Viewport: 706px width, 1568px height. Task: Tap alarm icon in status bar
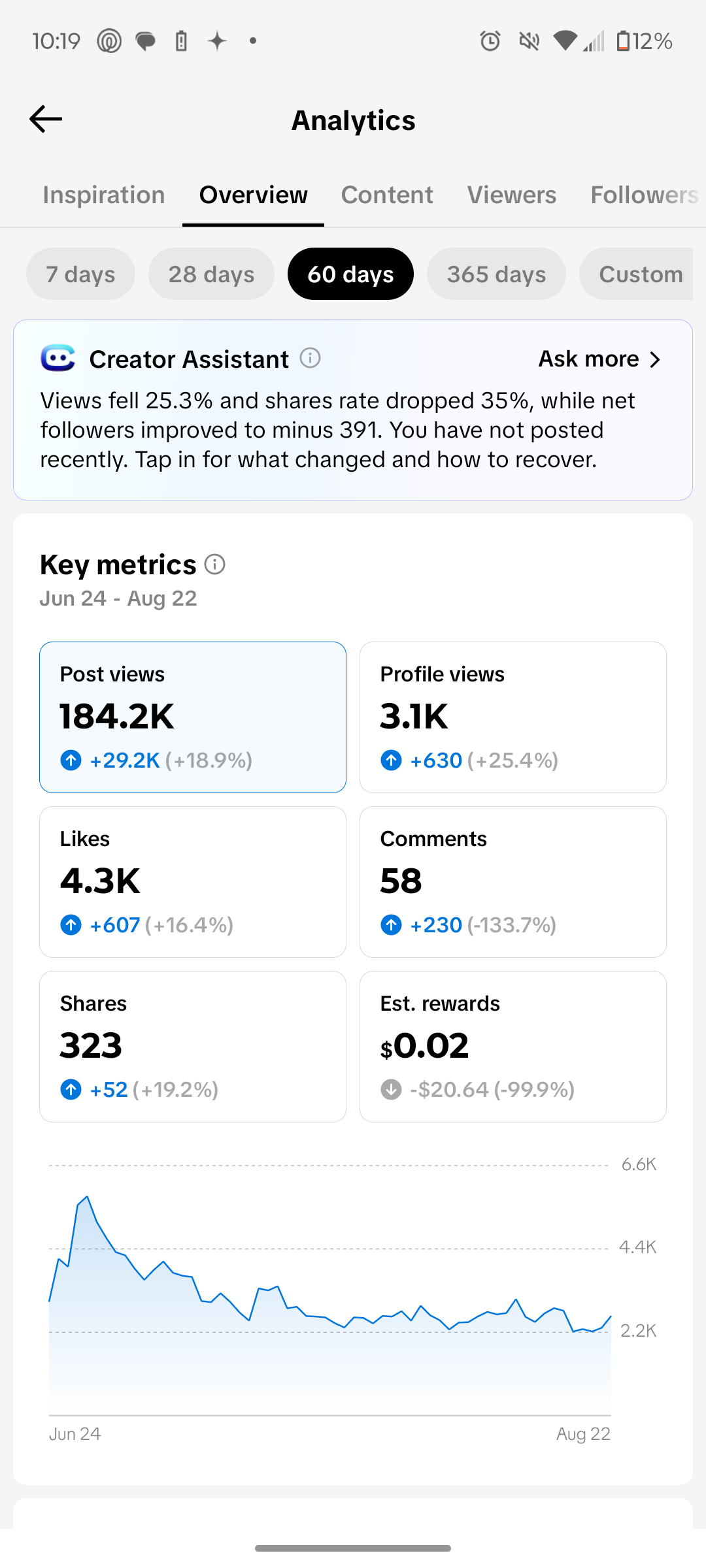coord(490,41)
